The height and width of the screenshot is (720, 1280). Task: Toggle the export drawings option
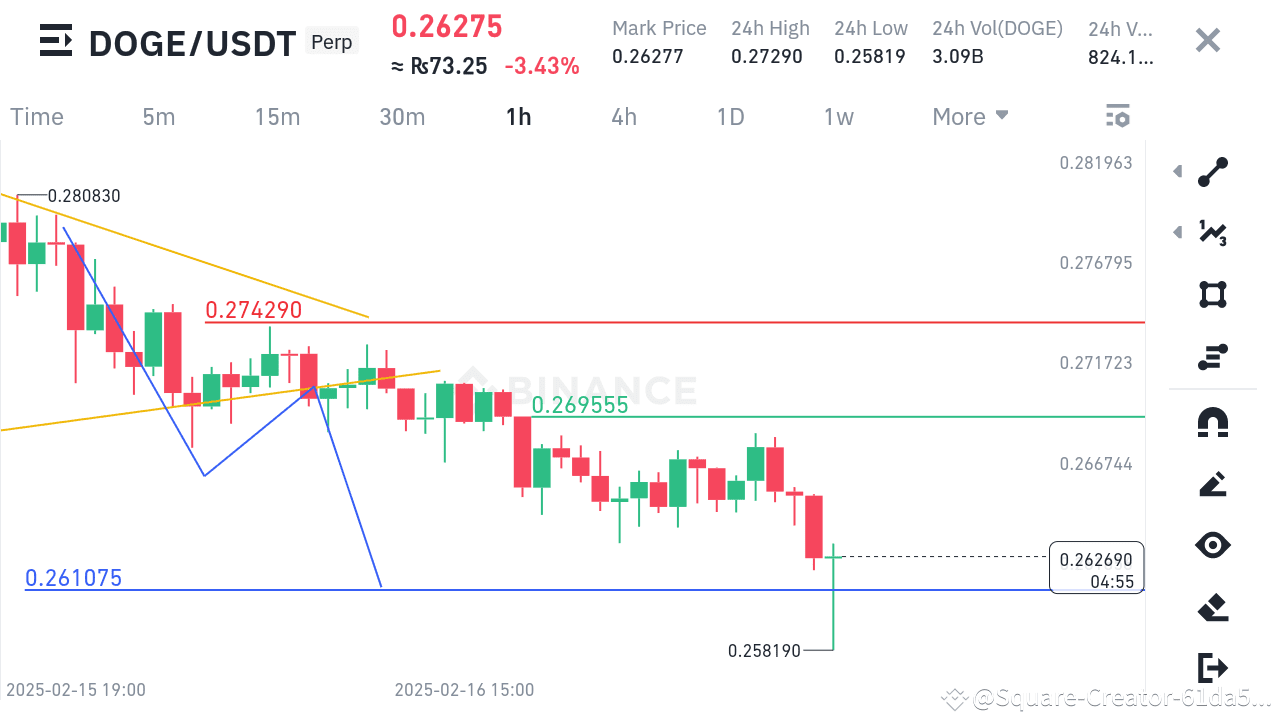(1213, 668)
